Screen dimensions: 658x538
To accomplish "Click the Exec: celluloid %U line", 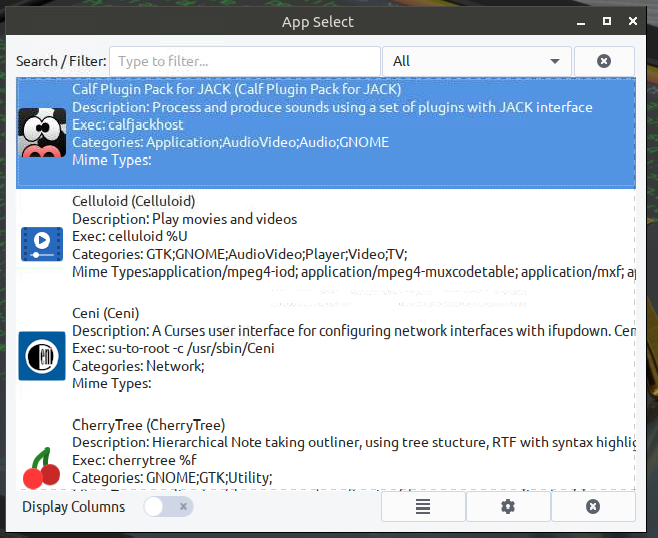I will [x=130, y=236].
